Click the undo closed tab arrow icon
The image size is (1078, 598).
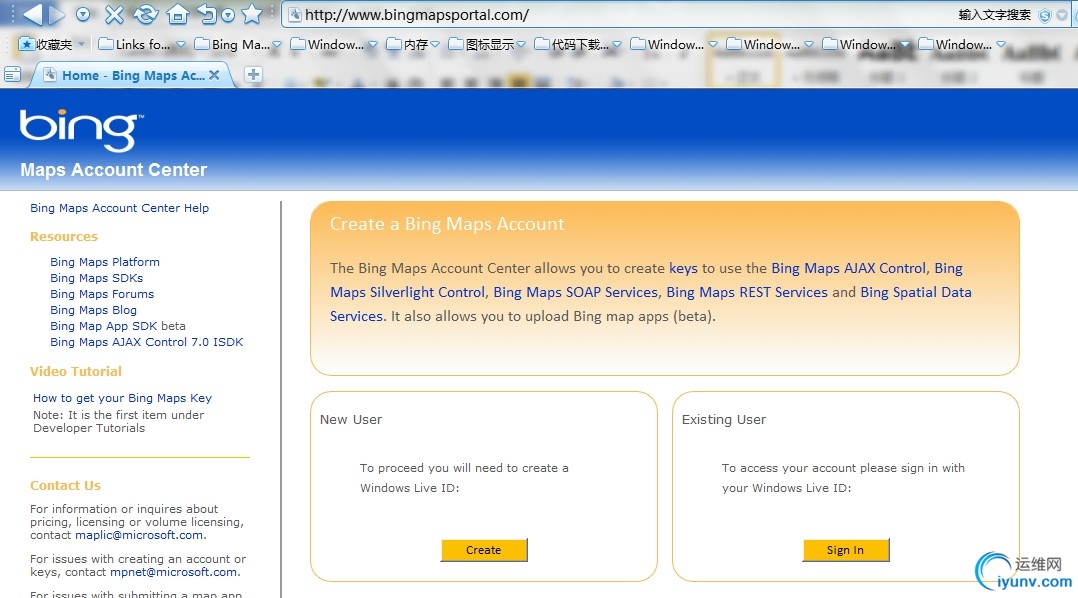(x=207, y=14)
